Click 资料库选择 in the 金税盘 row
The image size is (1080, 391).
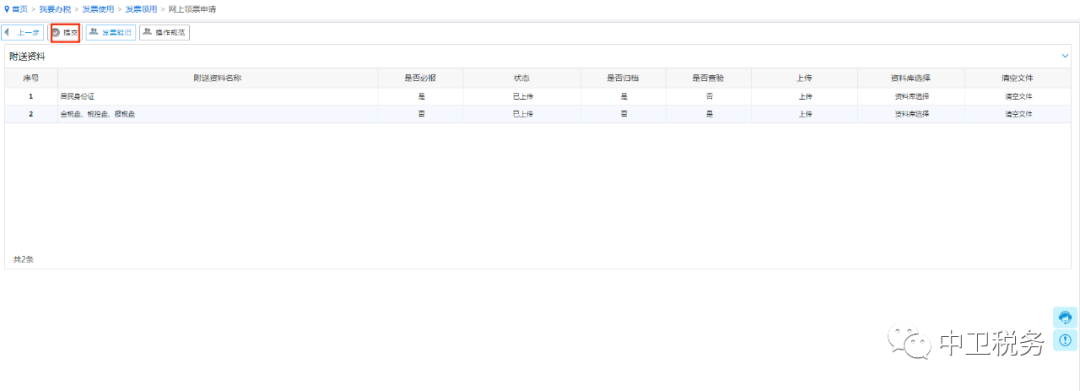point(911,114)
